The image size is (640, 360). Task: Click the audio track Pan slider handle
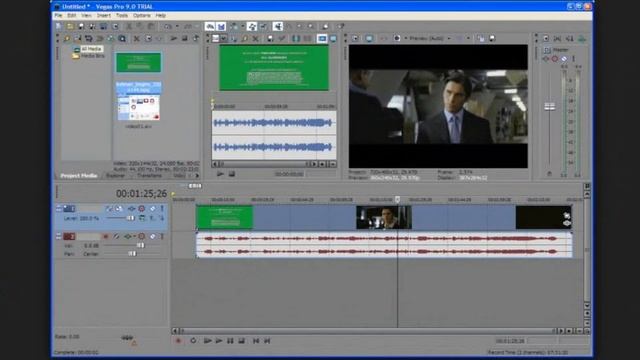coord(132,253)
